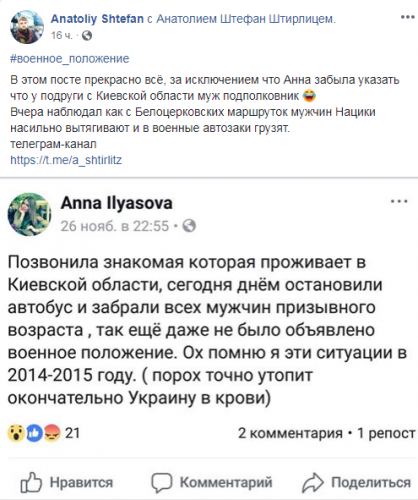Open the Anna Ilyasova name link
This screenshot has width=418, height=500.
coord(117,203)
